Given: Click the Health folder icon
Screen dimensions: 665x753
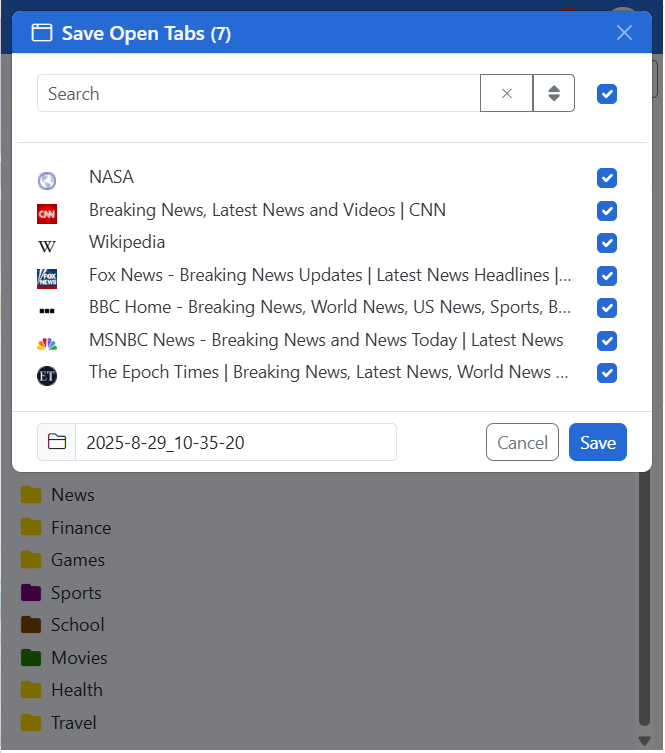Looking at the screenshot, I should (31, 690).
